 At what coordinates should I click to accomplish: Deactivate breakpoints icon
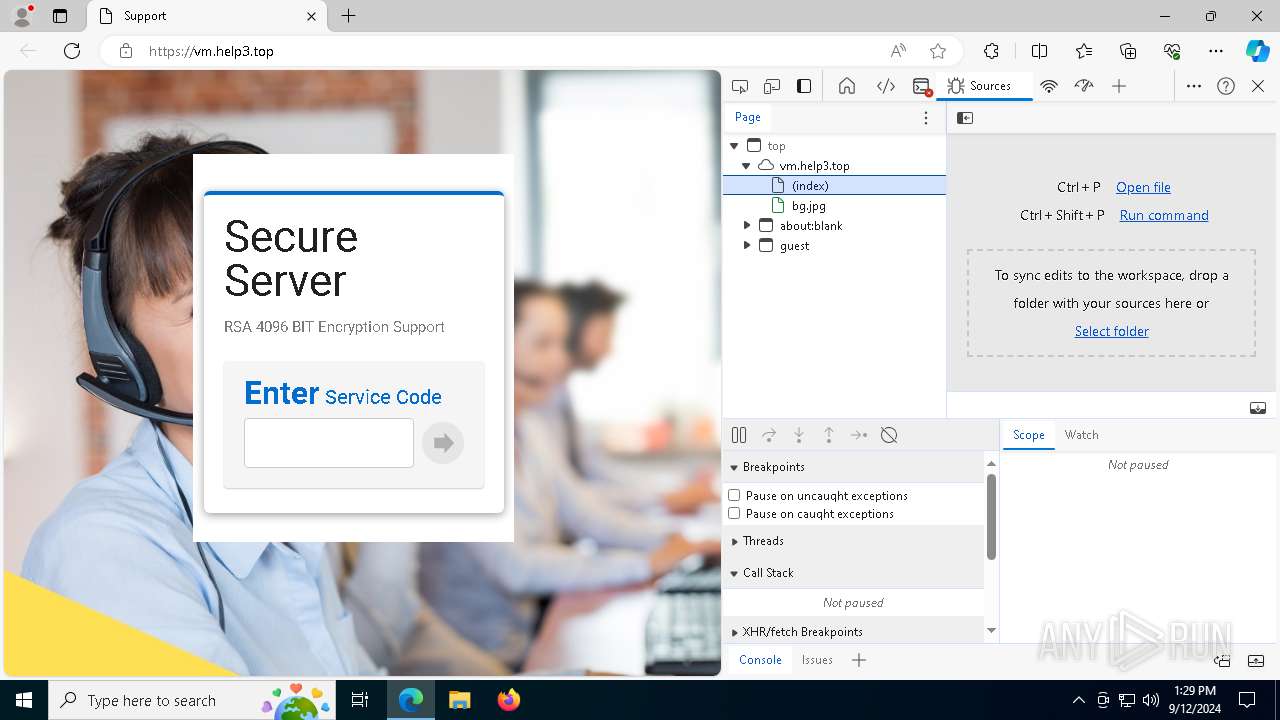point(889,435)
